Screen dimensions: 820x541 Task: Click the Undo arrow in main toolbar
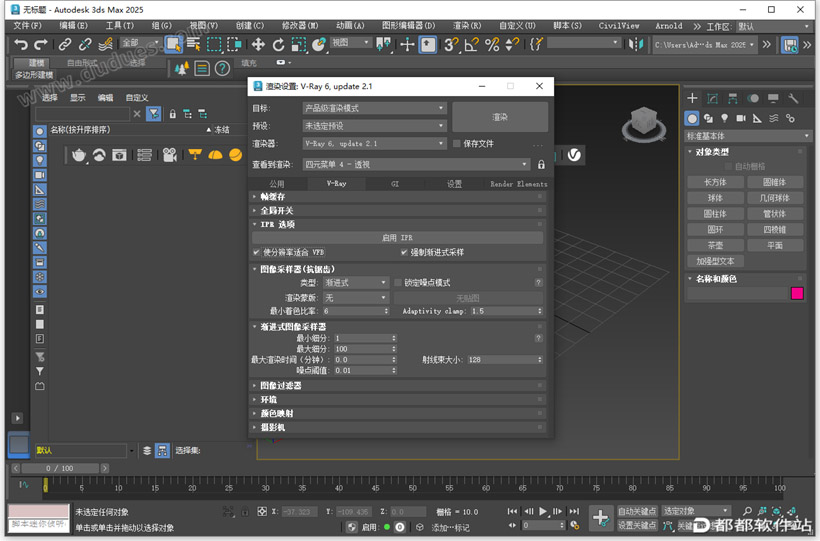pos(21,44)
